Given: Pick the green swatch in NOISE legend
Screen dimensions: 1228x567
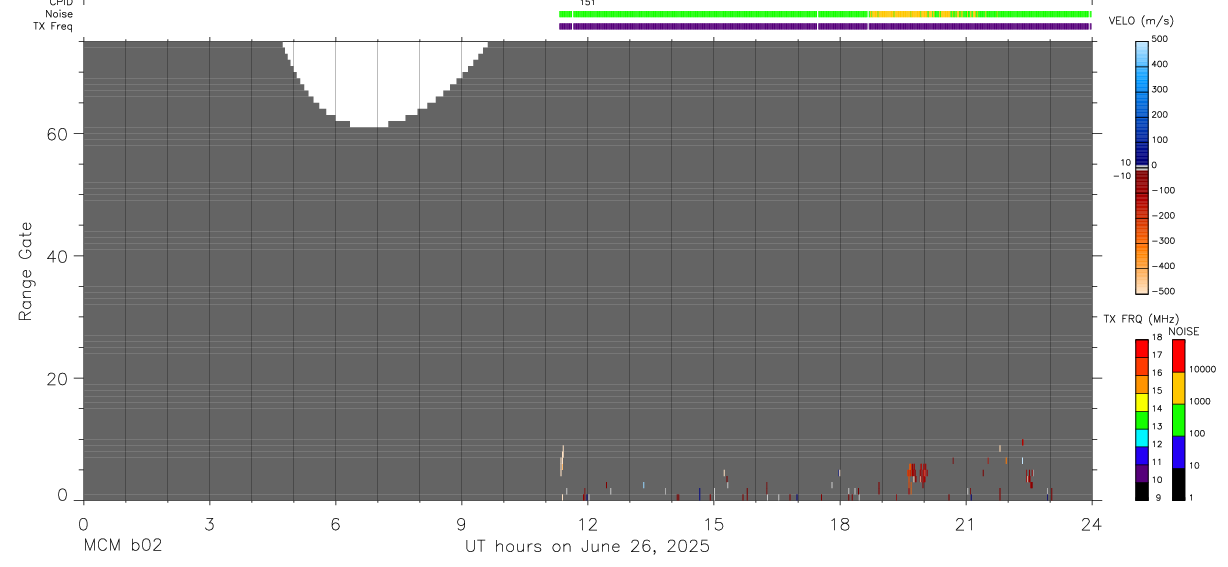Looking at the screenshot, I should [1178, 420].
